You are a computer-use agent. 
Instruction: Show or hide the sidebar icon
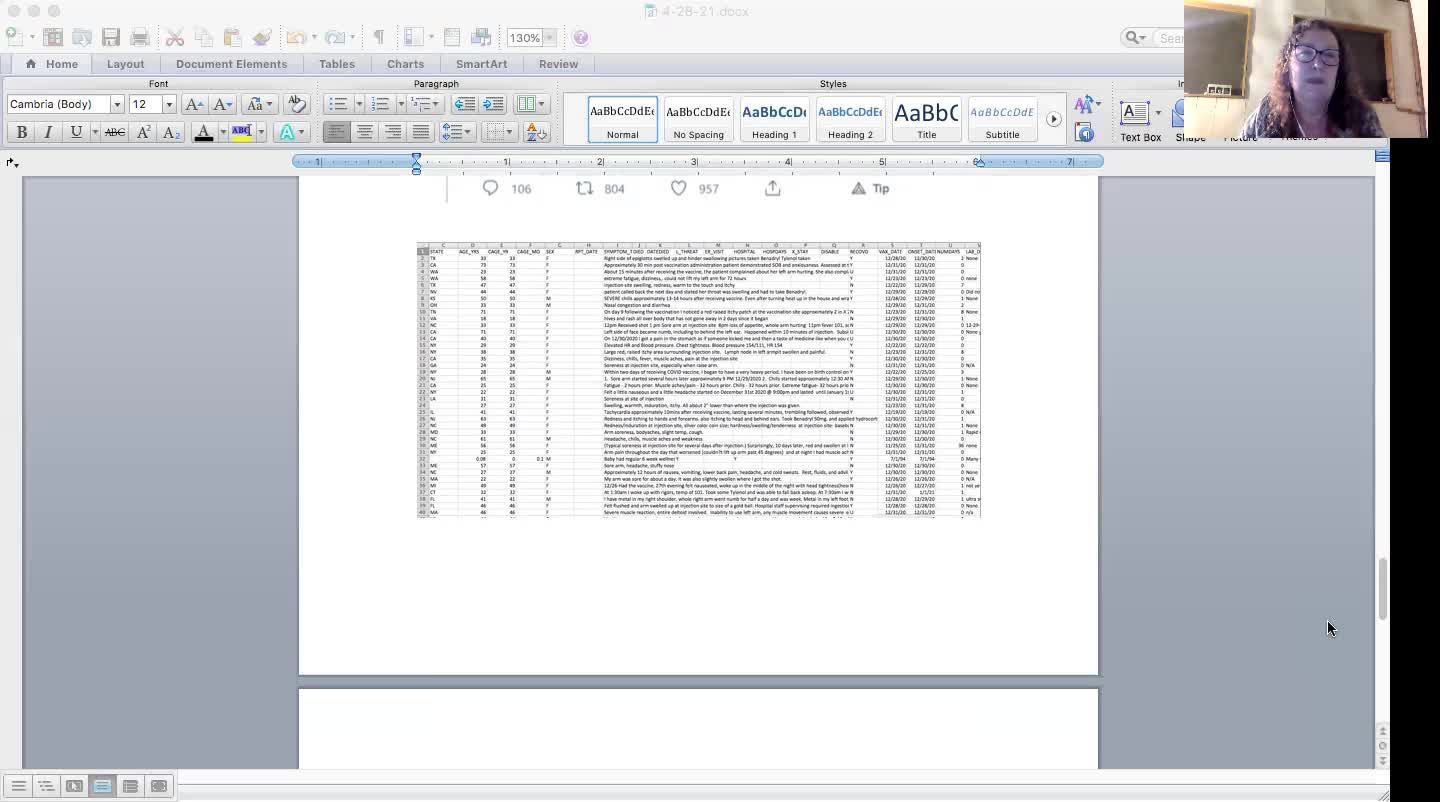pyautogui.click(x=414, y=37)
